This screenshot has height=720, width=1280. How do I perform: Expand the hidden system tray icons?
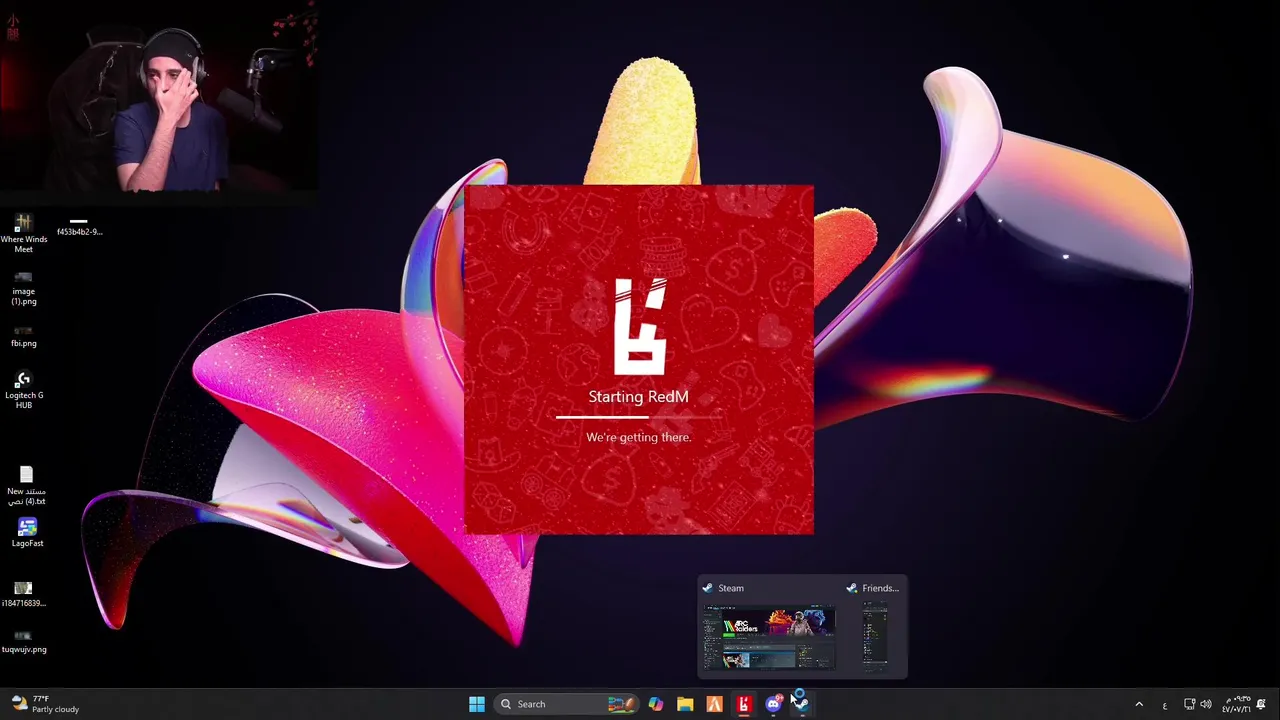click(1139, 704)
